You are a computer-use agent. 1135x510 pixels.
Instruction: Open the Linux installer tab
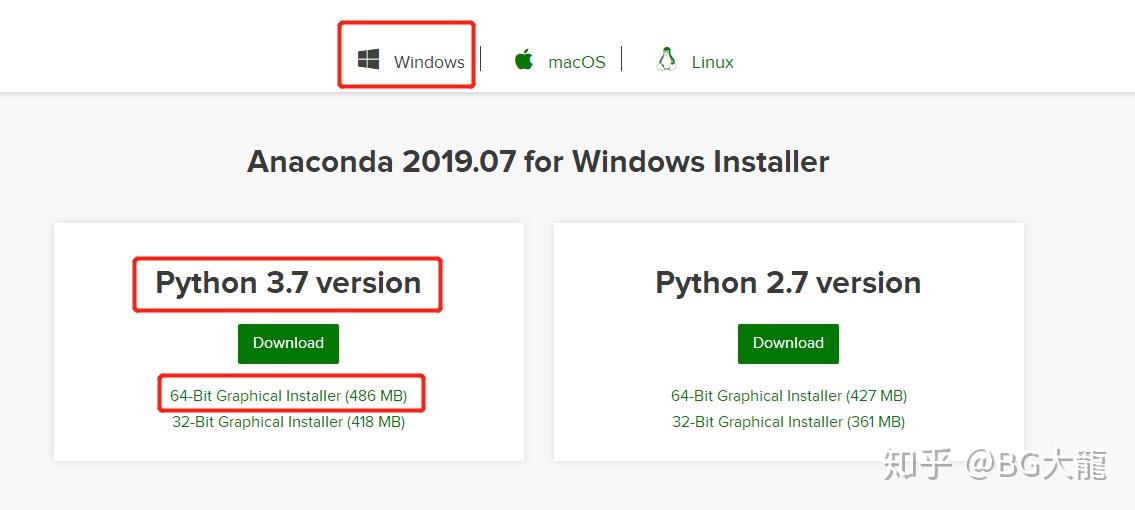click(x=712, y=62)
